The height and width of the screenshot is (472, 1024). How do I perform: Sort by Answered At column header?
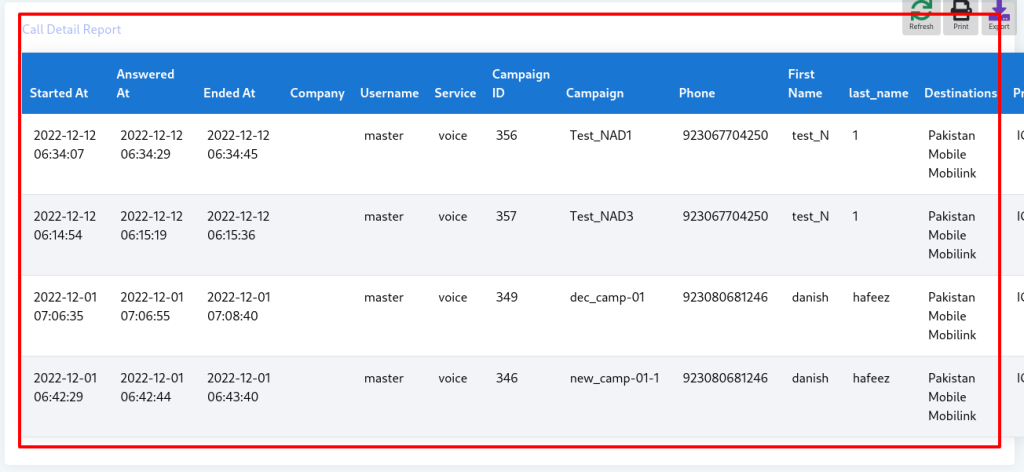[x=145, y=83]
